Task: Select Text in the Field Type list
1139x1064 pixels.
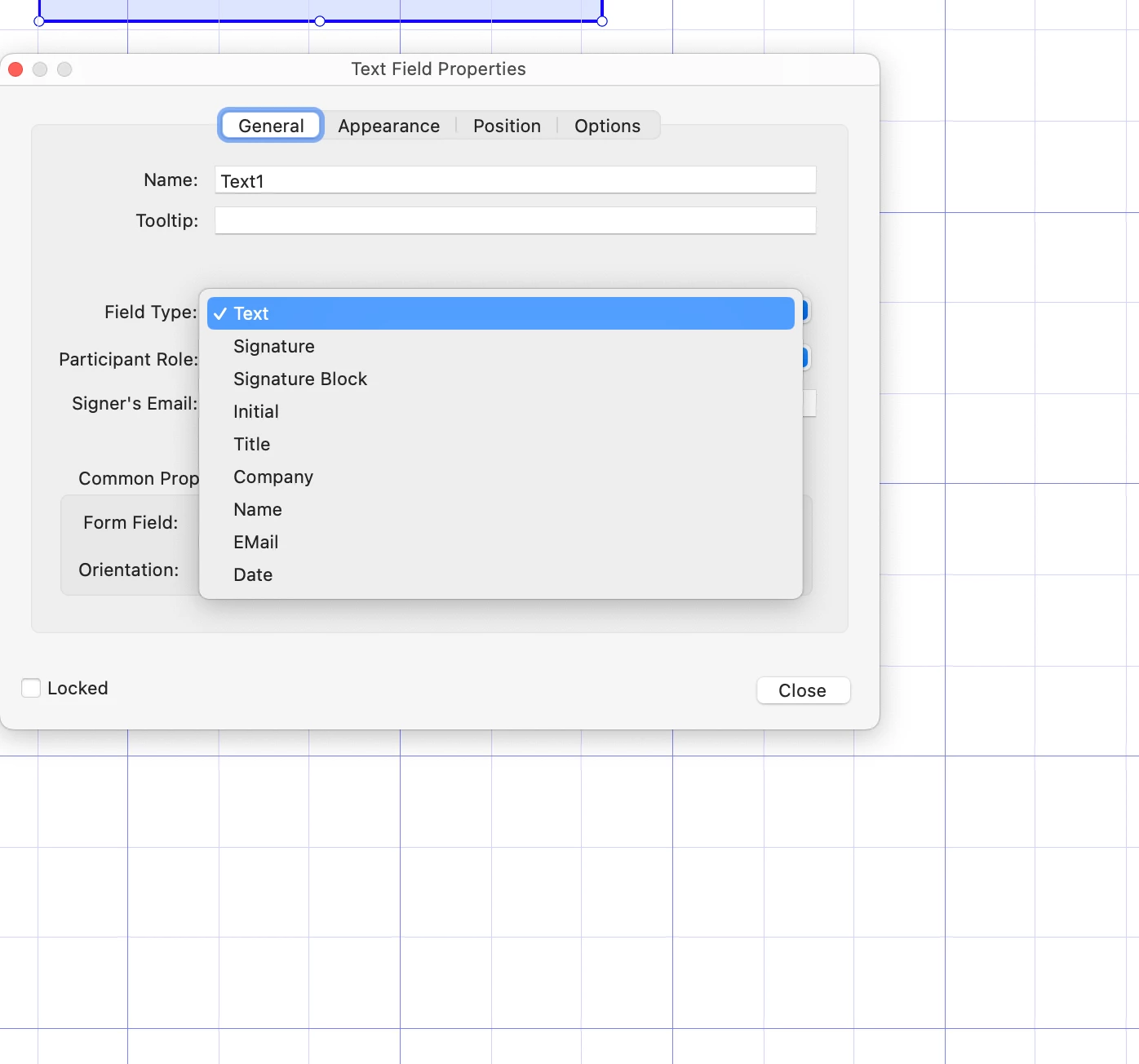Action: click(501, 313)
